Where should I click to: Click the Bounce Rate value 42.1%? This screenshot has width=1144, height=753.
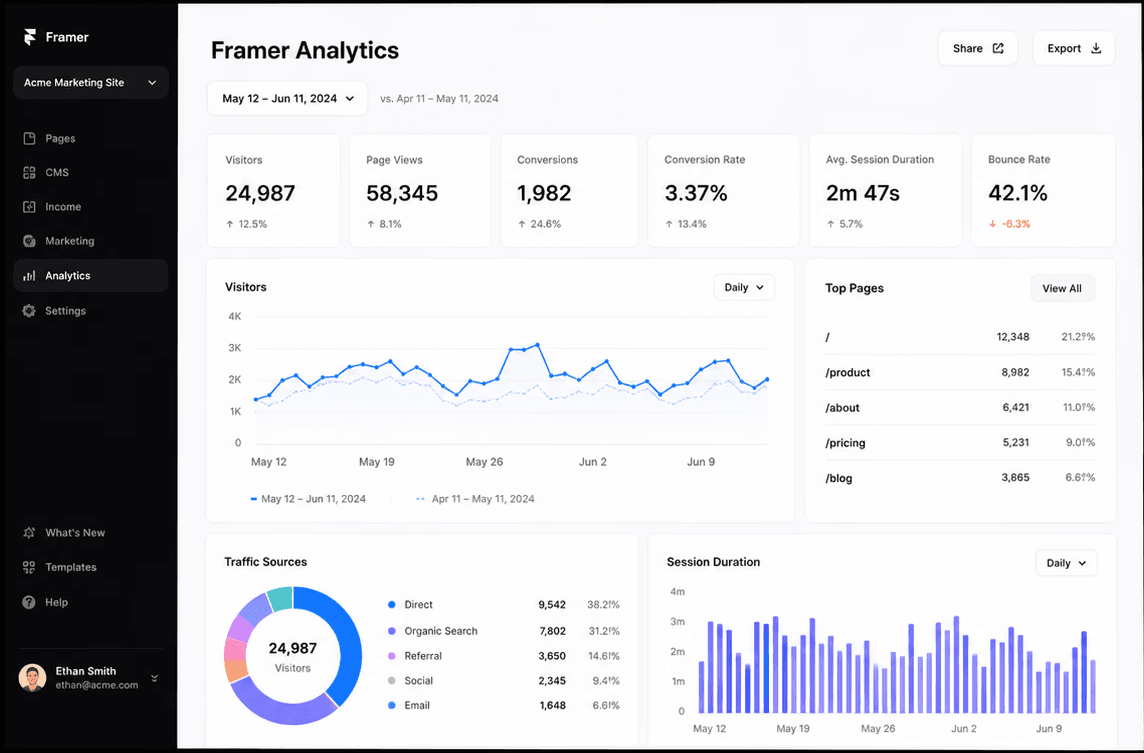click(1018, 193)
